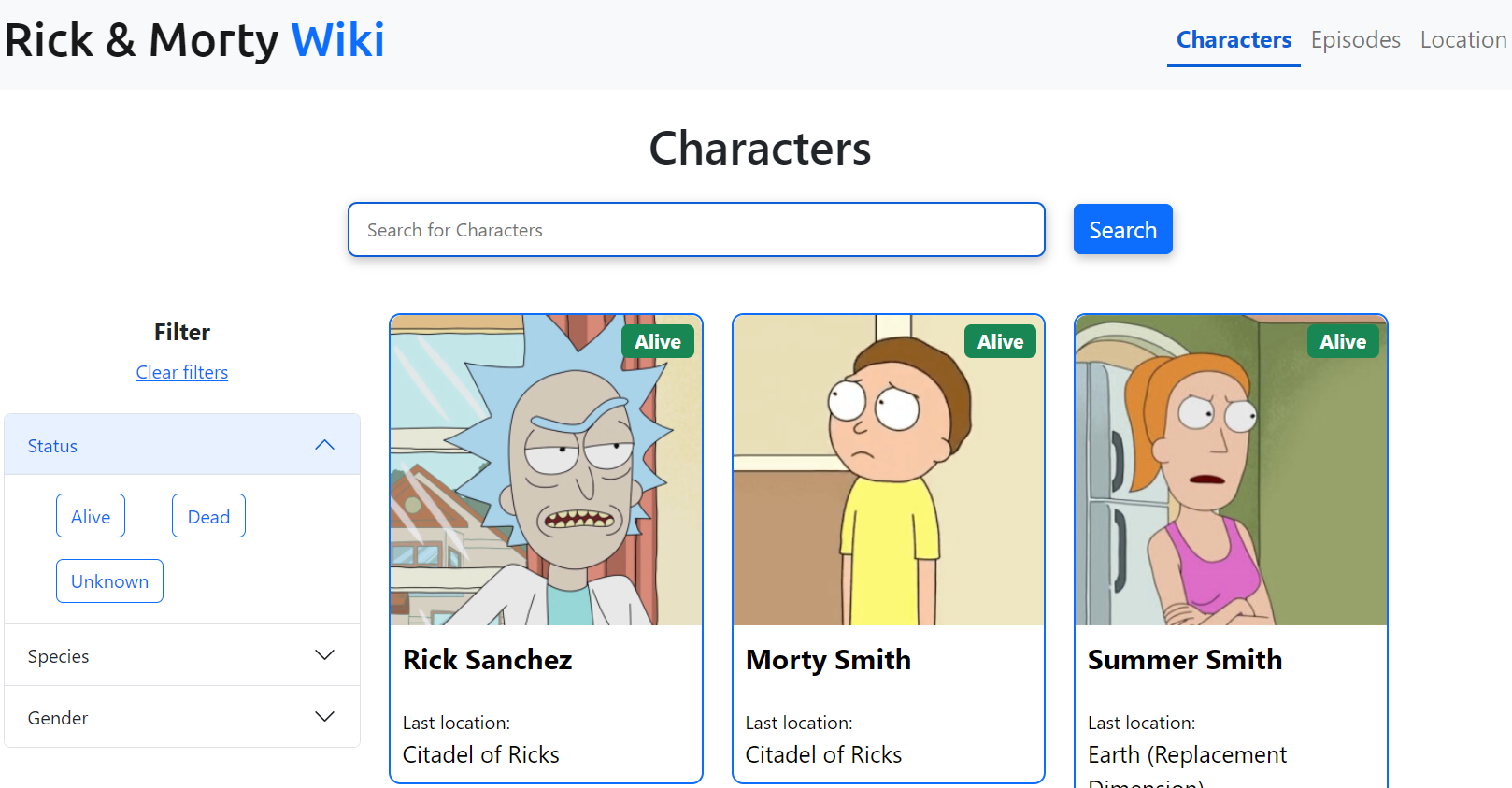1512x788 pixels.
Task: Click the Alive badge on Morty's card
Action: coord(1000,342)
